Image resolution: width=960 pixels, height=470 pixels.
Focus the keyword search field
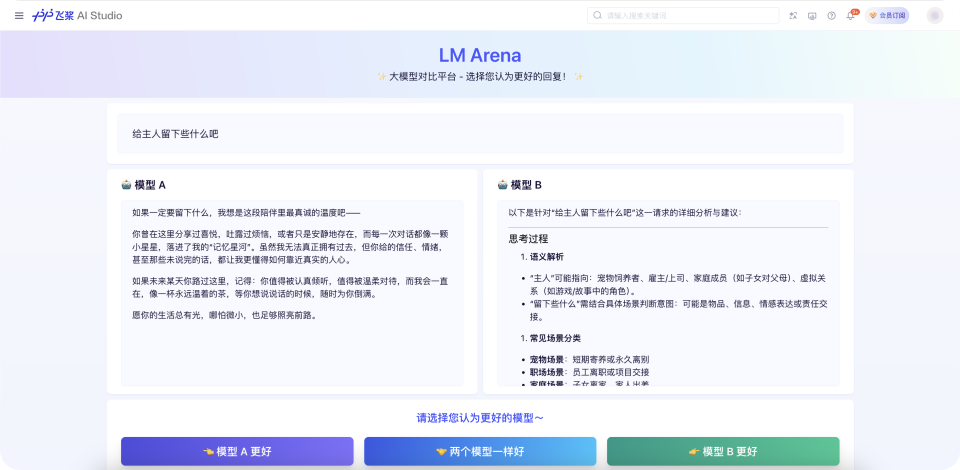(683, 16)
